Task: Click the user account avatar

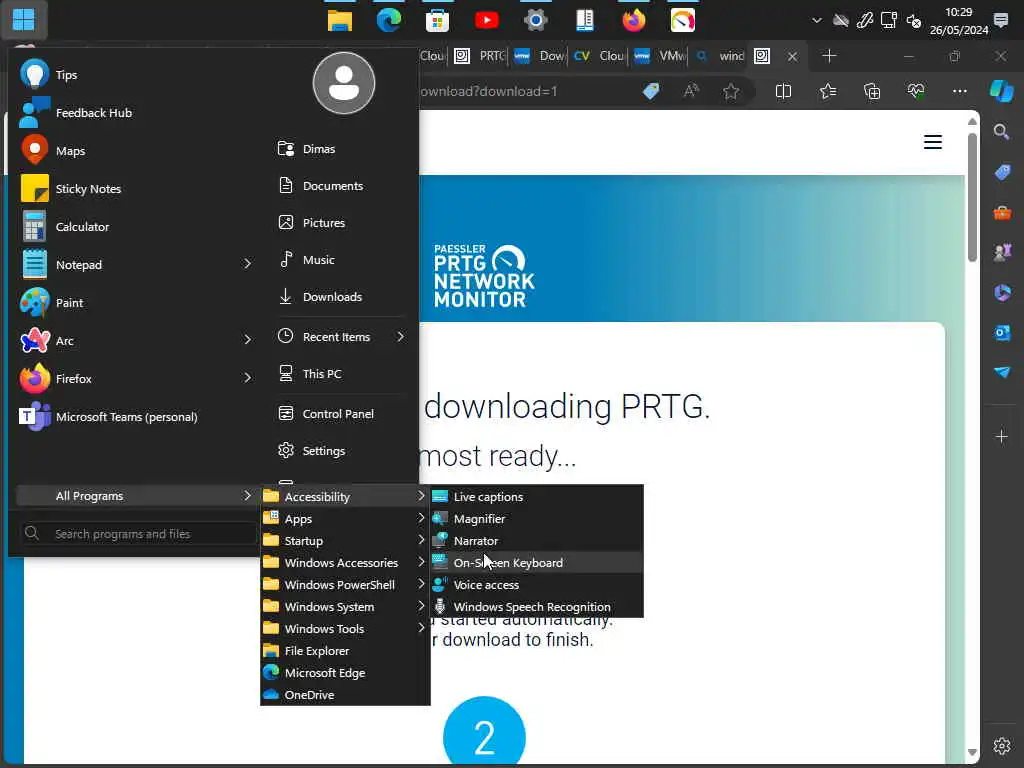Action: (x=344, y=83)
